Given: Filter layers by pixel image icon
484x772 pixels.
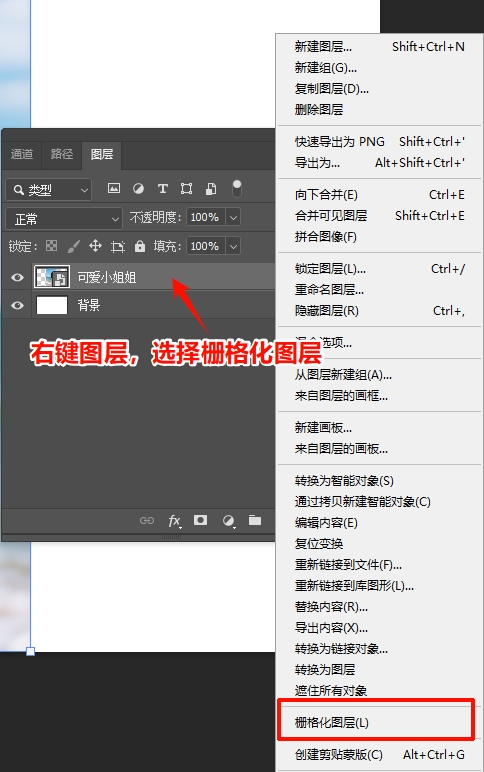Looking at the screenshot, I should (x=114, y=188).
